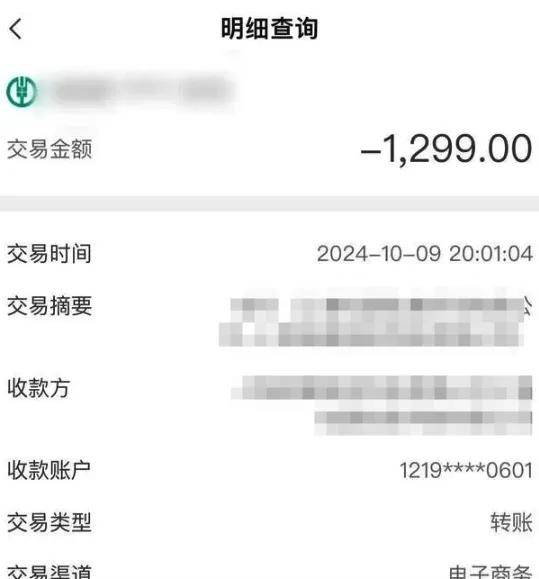This screenshot has width=539, height=579.
Task: Tap the gray divider below transaction amount
Action: 270,203
